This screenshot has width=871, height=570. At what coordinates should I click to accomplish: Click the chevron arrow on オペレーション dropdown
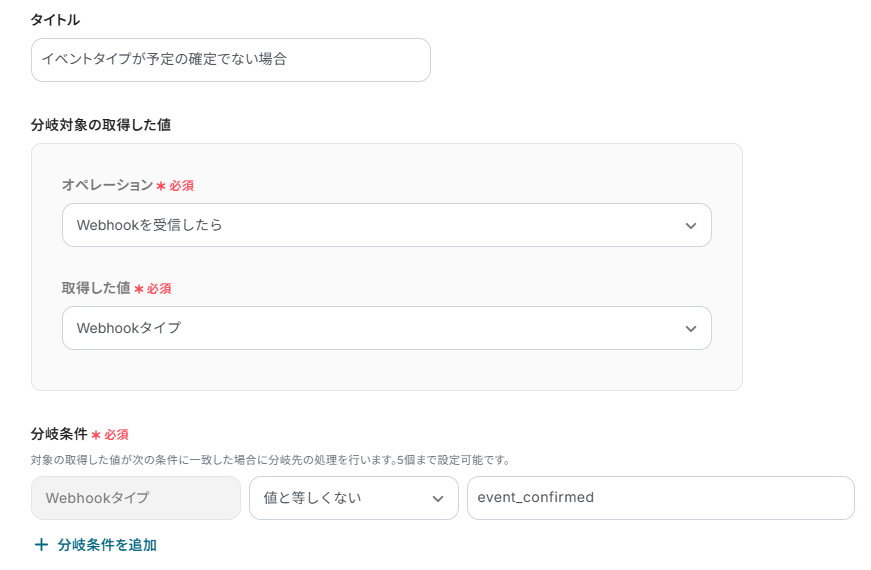690,226
